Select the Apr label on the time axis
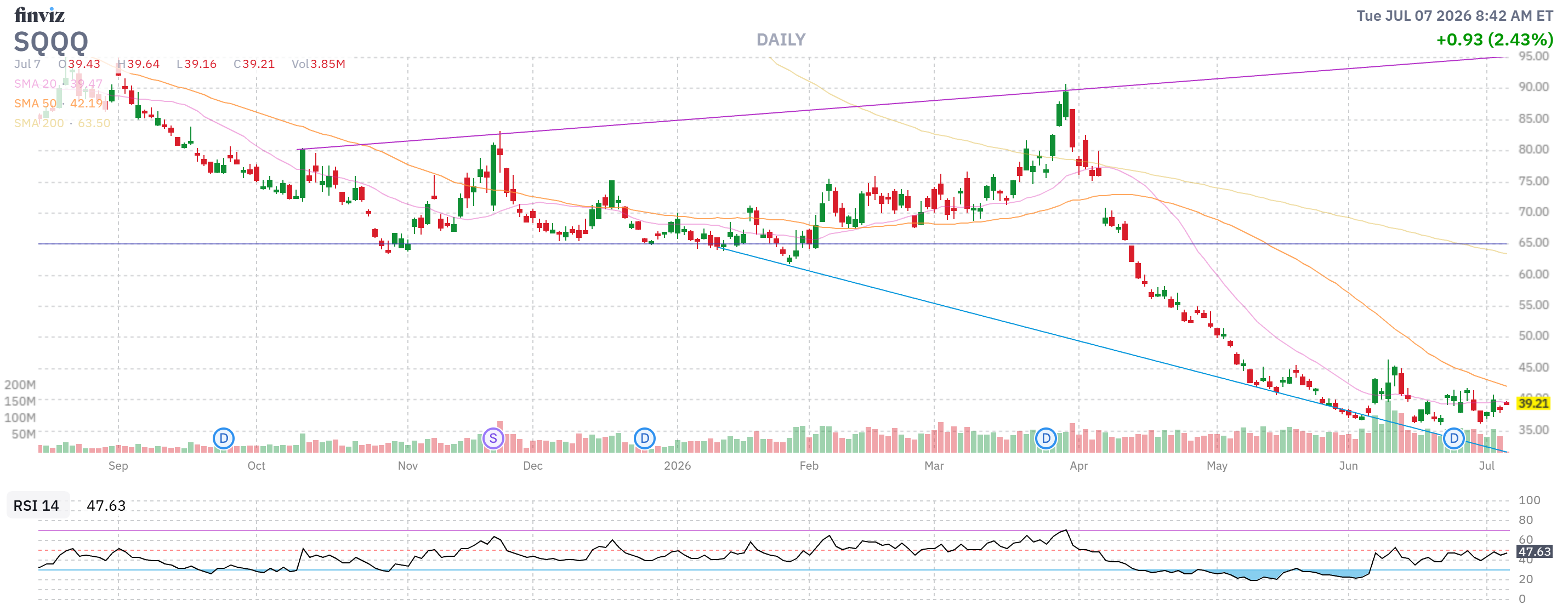 point(1078,466)
